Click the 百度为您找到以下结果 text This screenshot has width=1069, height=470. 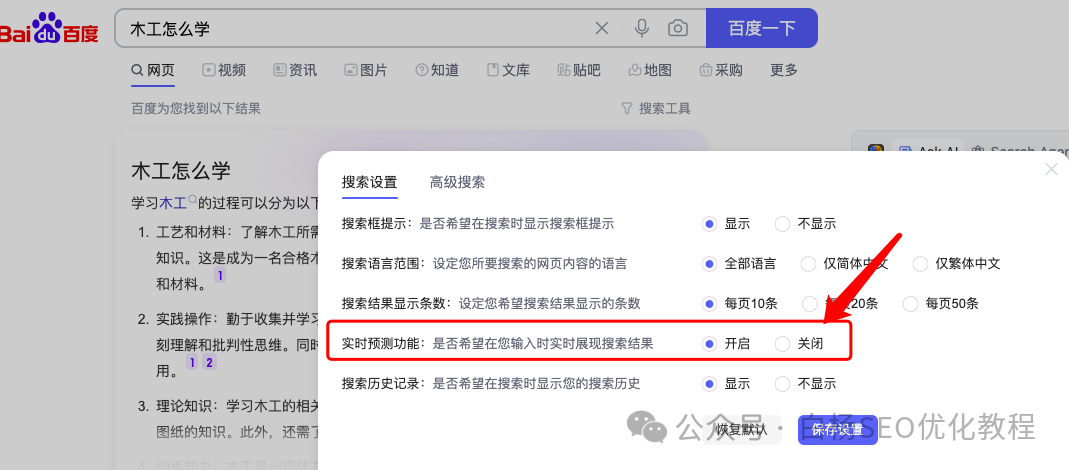[196, 108]
